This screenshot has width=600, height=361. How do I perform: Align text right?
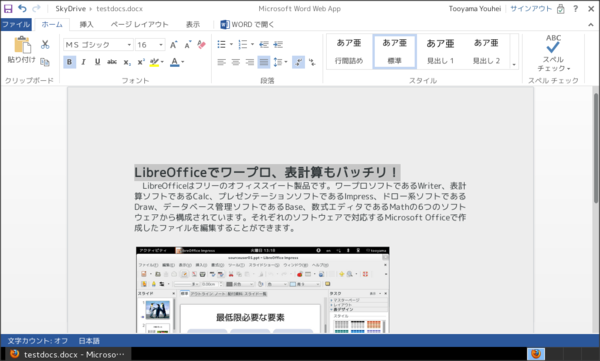tap(249, 62)
